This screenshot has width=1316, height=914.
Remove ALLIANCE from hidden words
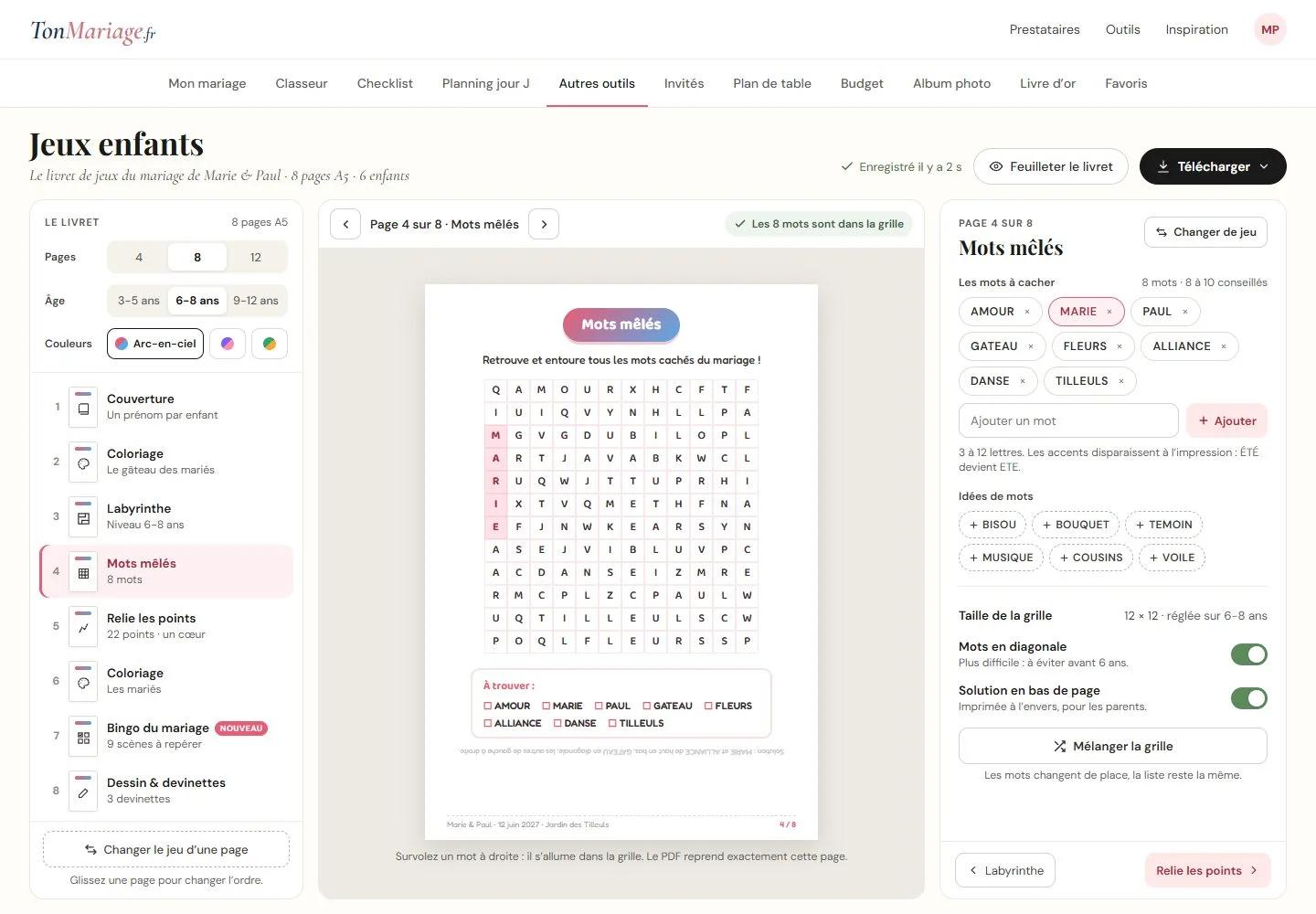[1224, 346]
